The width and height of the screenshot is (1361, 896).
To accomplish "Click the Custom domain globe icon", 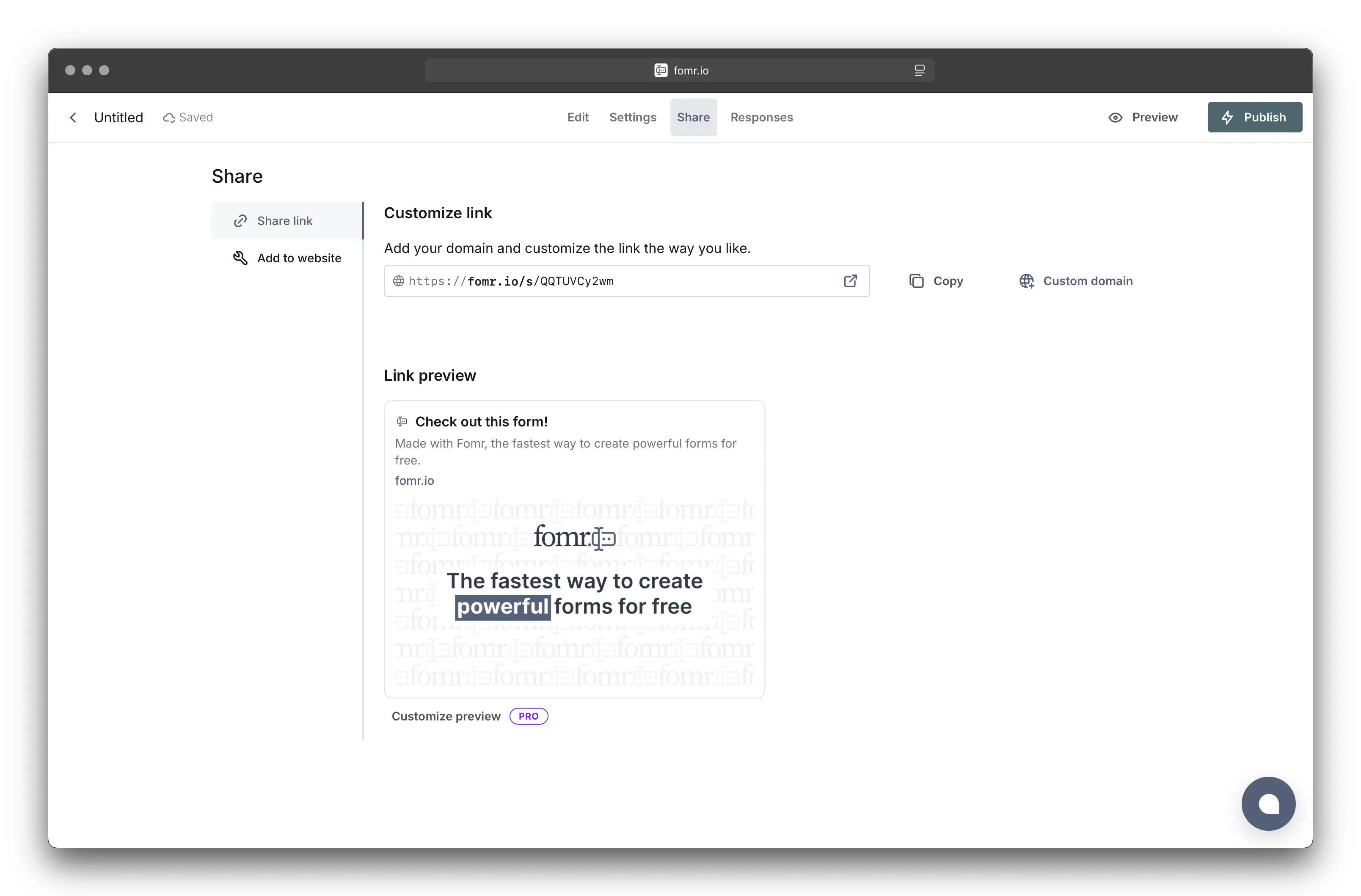I will 1027,281.
